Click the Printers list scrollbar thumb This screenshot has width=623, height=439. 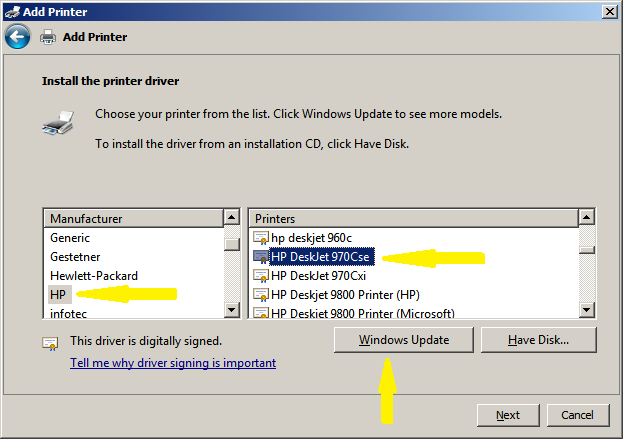pyautogui.click(x=586, y=249)
